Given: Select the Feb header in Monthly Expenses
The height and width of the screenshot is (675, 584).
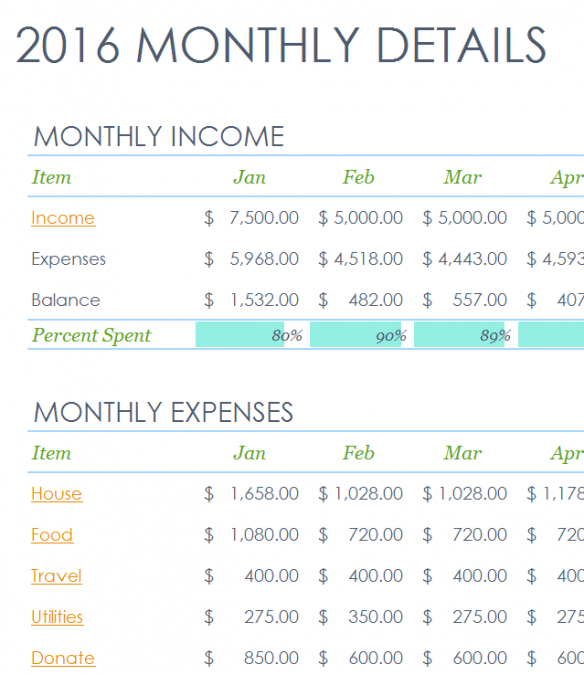Looking at the screenshot, I should [x=358, y=452].
